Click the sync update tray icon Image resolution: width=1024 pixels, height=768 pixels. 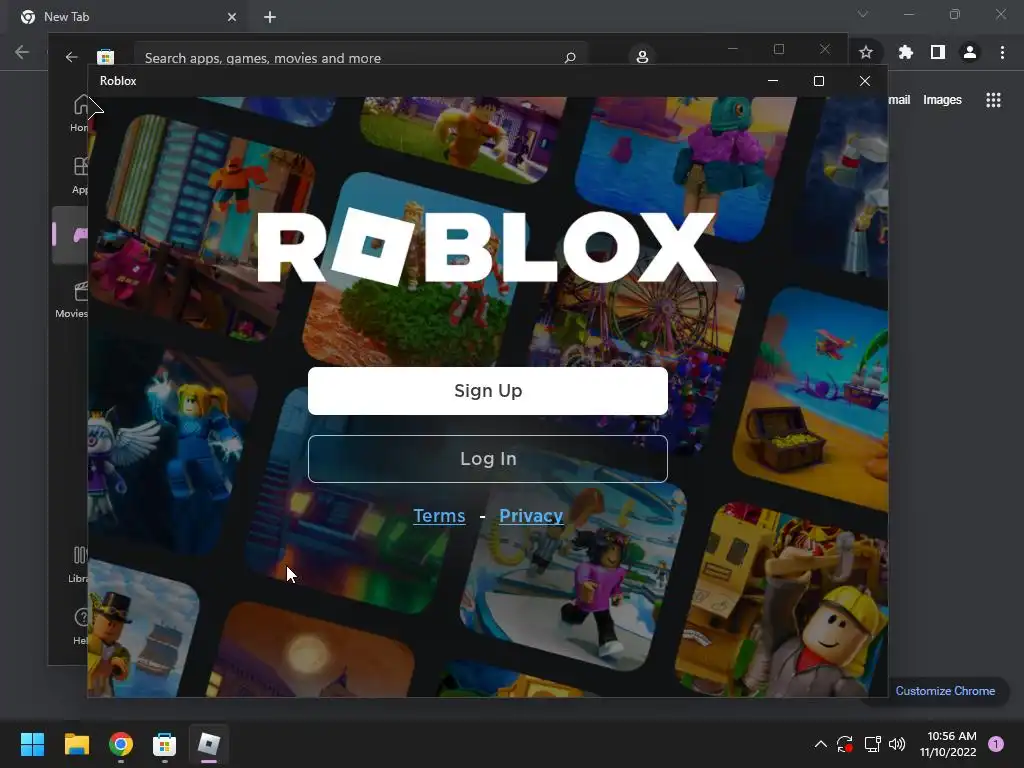[x=845, y=744]
